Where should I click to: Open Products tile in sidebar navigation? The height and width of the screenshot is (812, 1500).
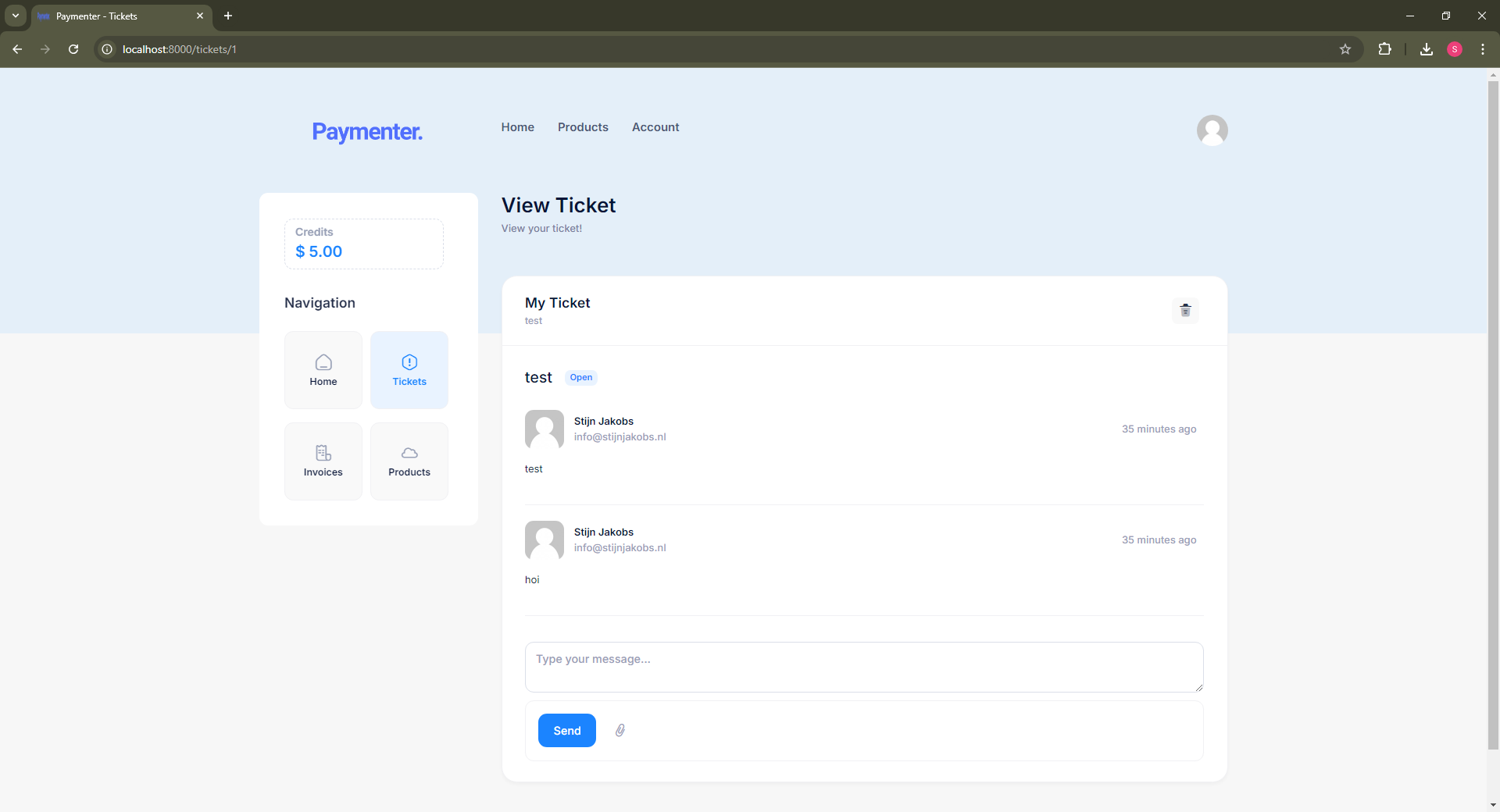point(409,461)
